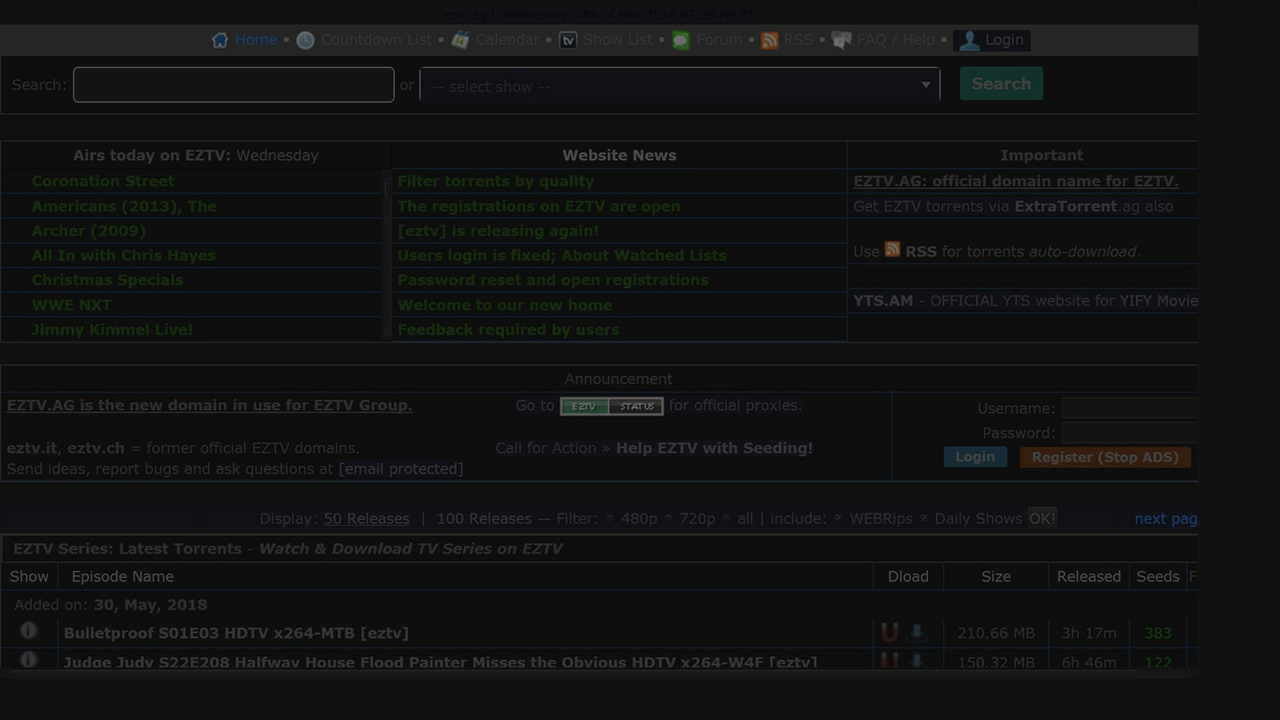The width and height of the screenshot is (1280, 720).
Task: Open WWE NXT show link
Action: [x=71, y=305]
